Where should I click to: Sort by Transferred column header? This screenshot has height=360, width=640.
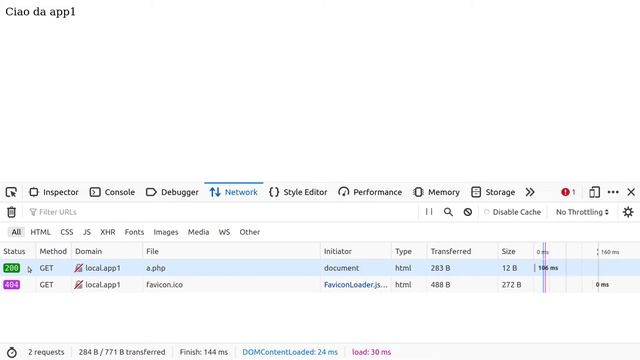pos(462,251)
